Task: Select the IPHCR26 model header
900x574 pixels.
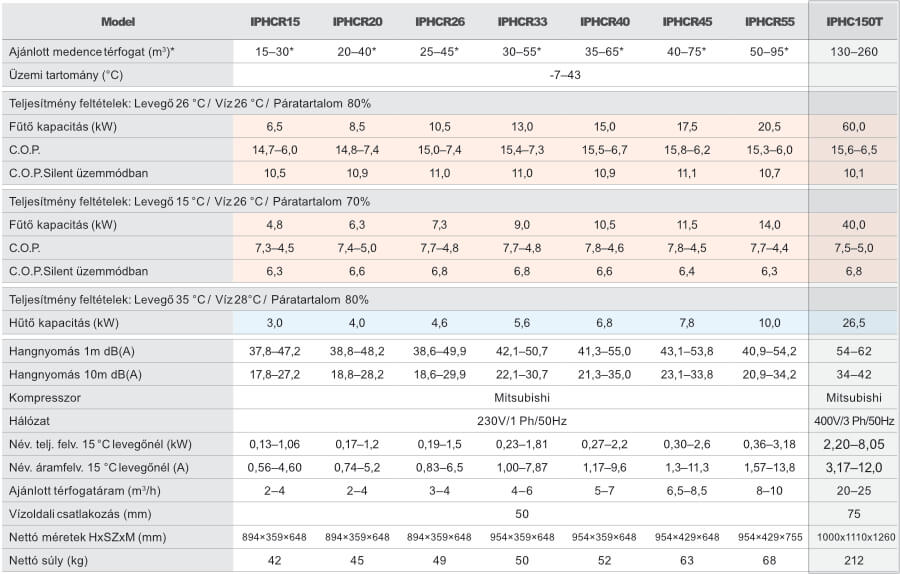Action: click(438, 21)
